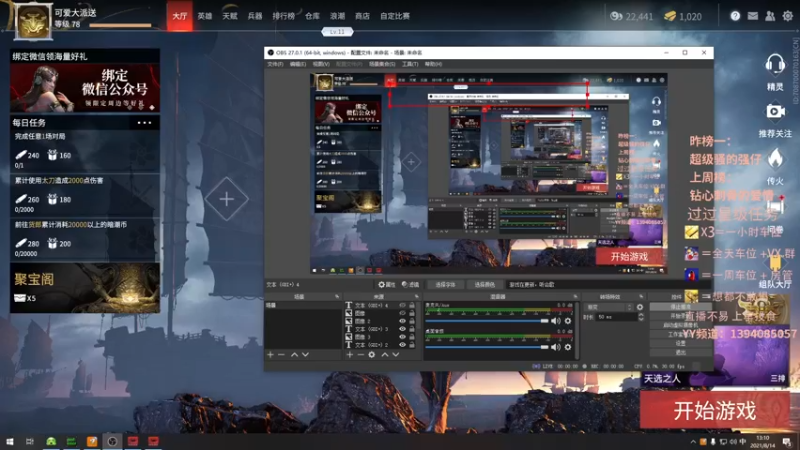Click the OBS 属性 properties button
This screenshot has height=450, width=800.
(387, 285)
